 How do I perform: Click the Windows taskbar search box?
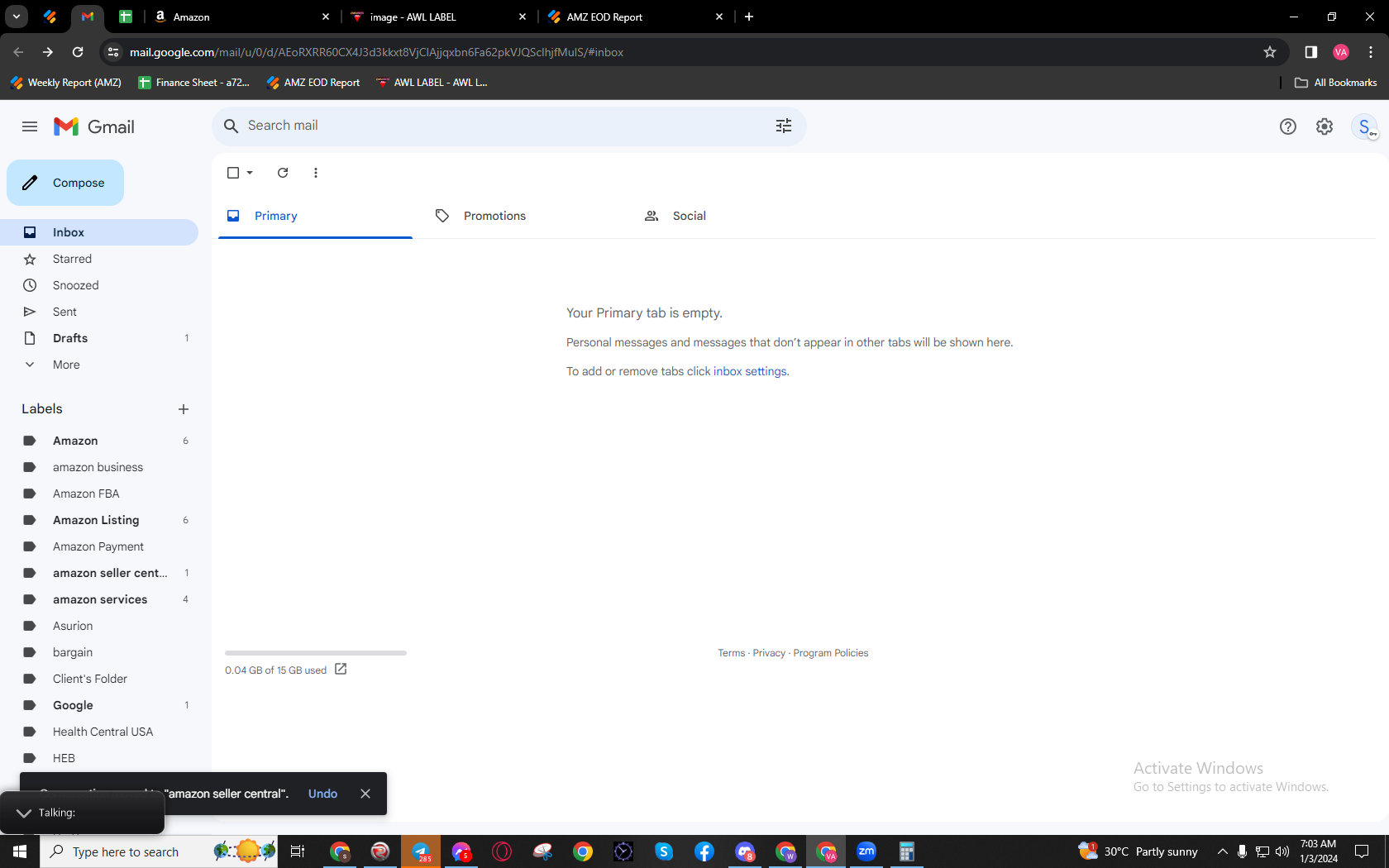pos(159,851)
